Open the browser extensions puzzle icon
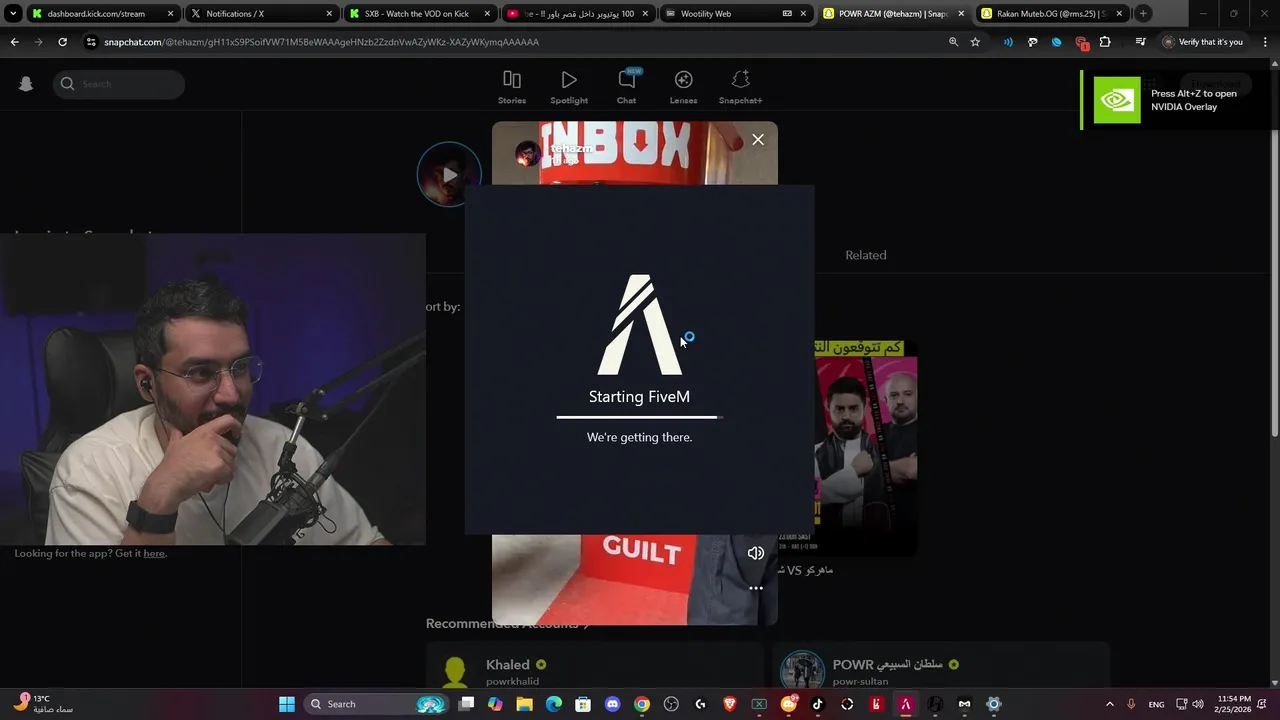This screenshot has width=1280, height=720. 1105,42
